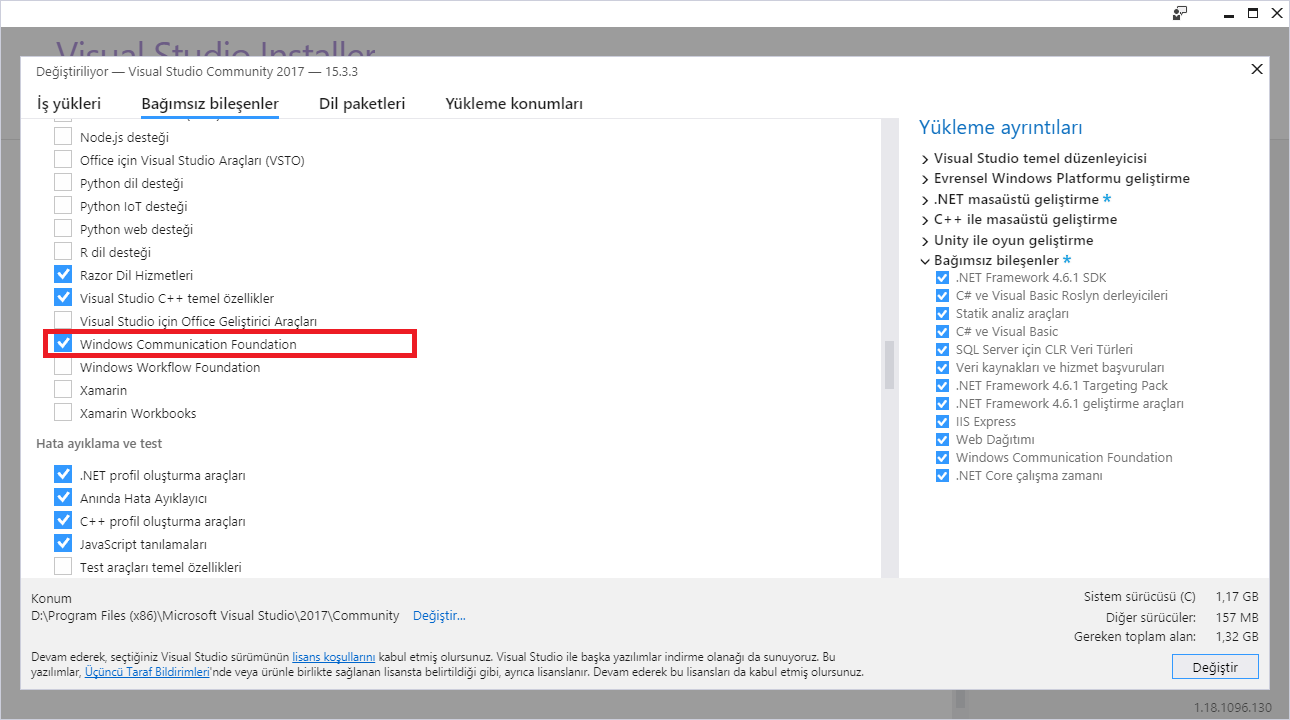
Task: Click the Değiştir button to apply changes
Action: (x=1215, y=667)
